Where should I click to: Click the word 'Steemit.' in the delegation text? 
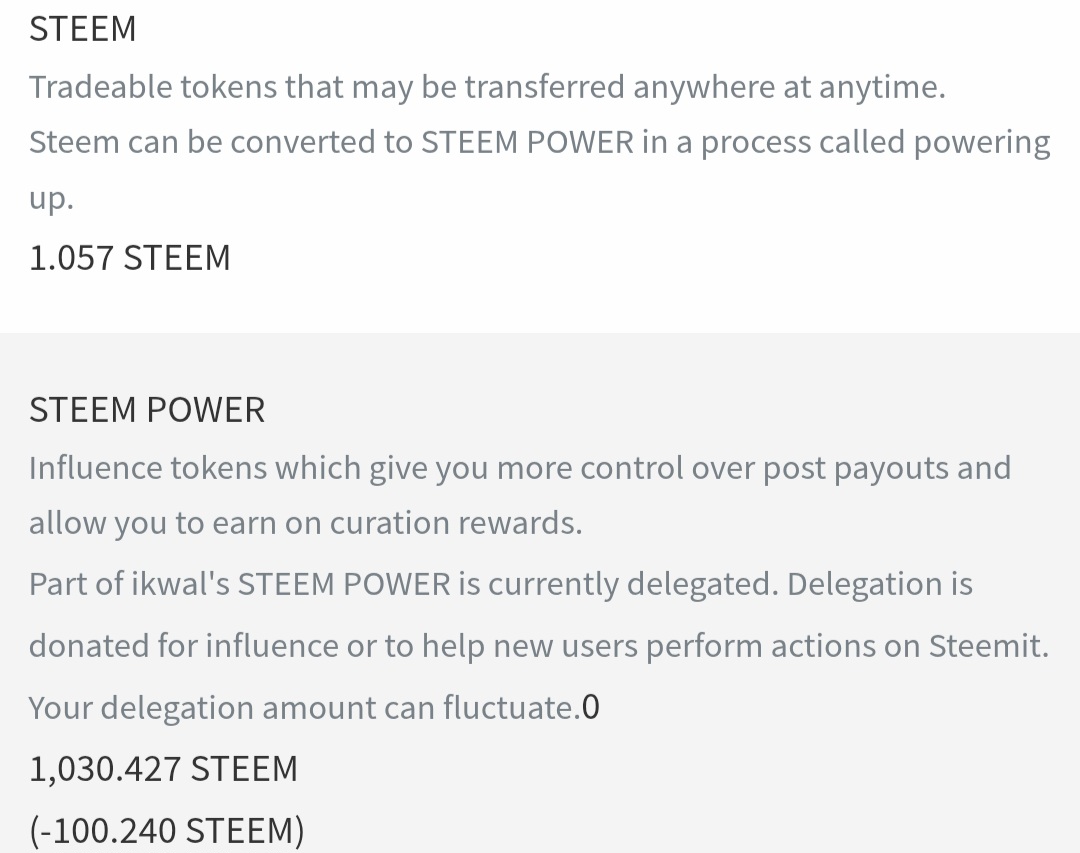[x=988, y=646]
